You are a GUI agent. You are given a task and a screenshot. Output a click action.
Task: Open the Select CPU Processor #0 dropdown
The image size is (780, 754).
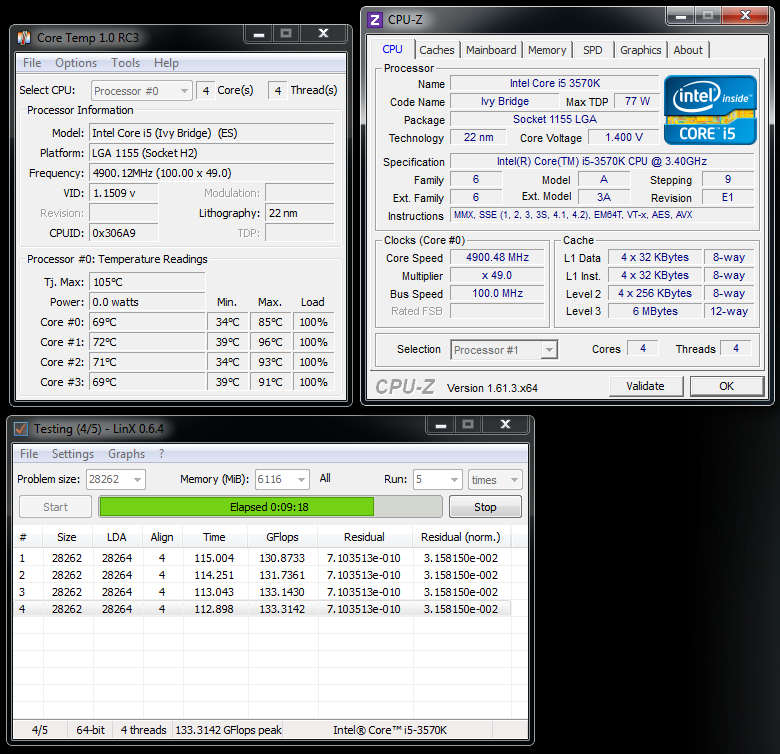point(141,91)
